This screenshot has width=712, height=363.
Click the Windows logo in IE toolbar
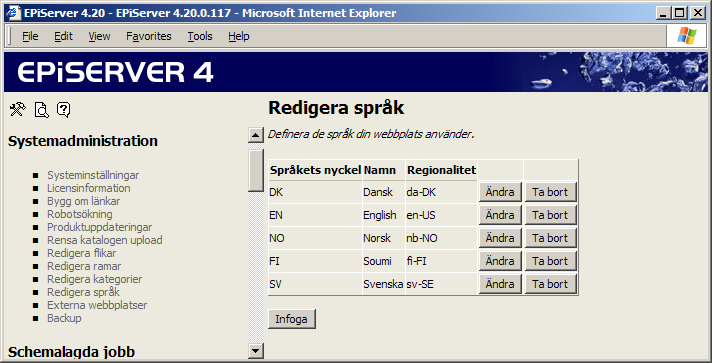687,36
